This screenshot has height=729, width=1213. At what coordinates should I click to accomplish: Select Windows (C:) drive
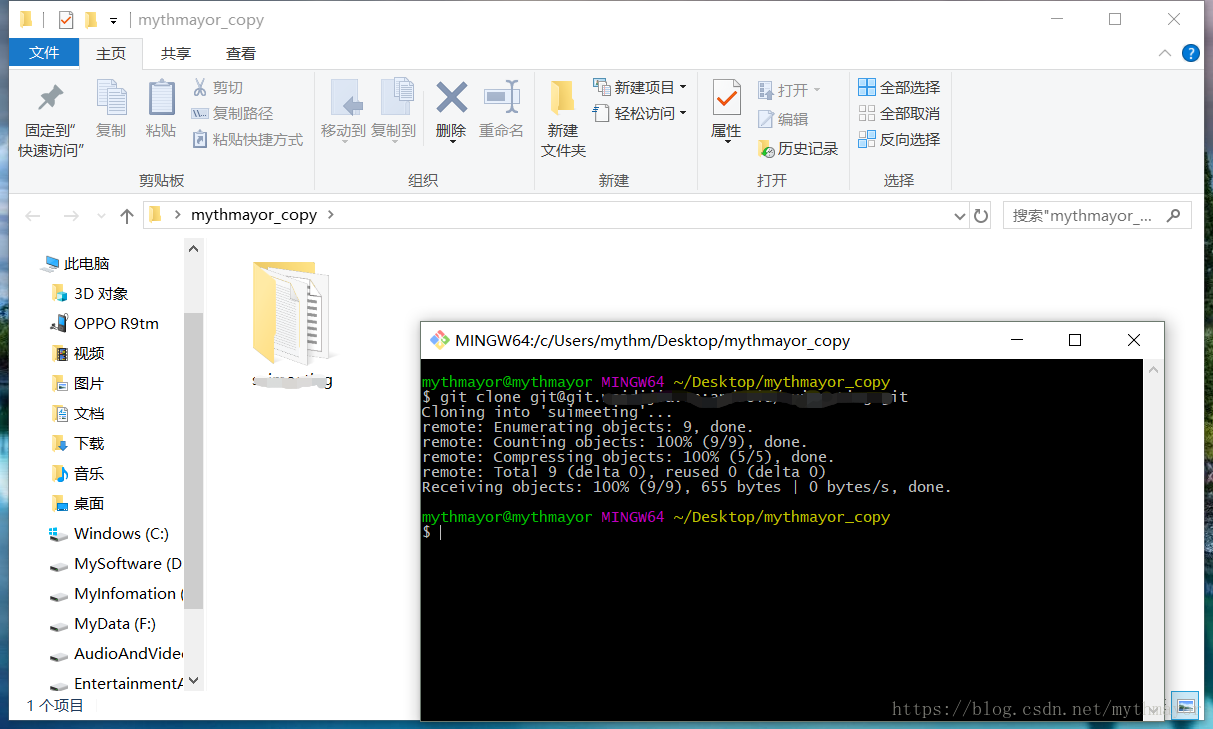(110, 534)
